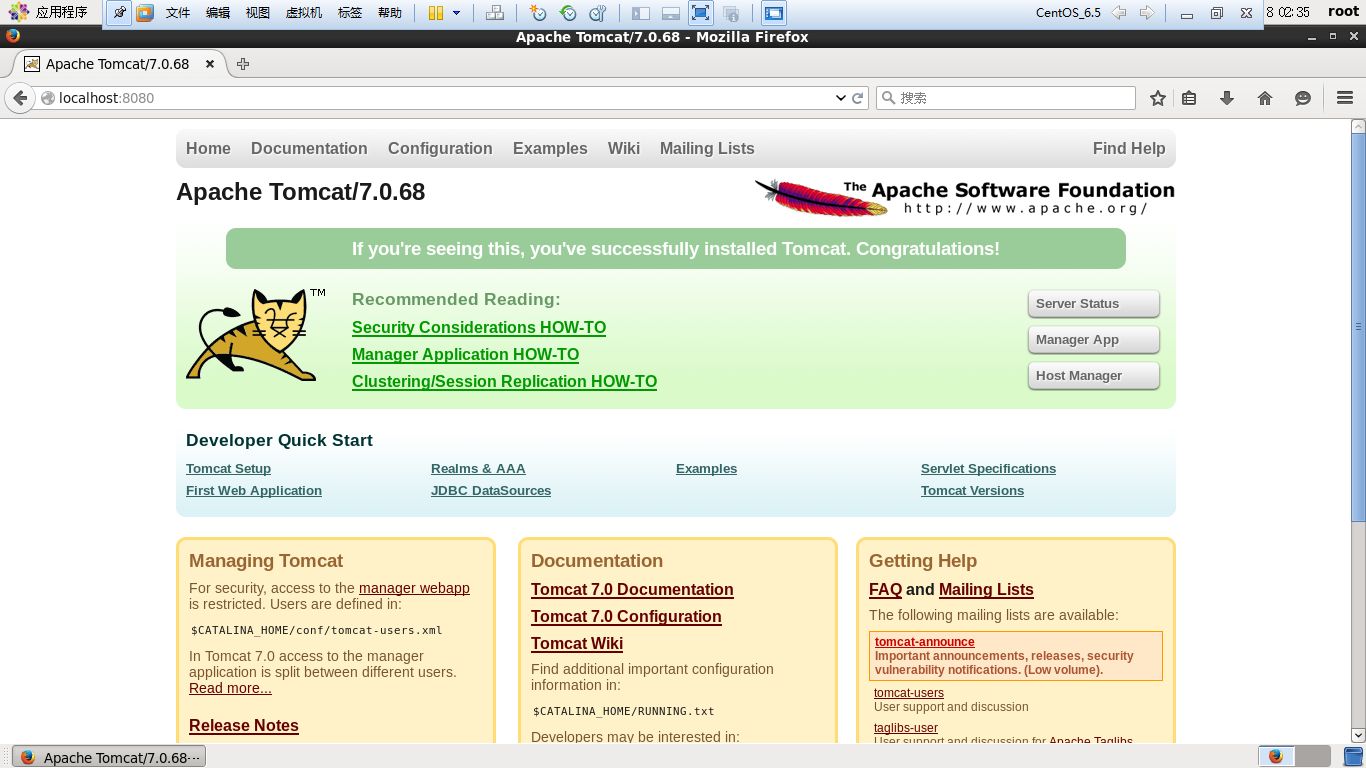Open the 应用程序 Applications menu

coord(50,13)
